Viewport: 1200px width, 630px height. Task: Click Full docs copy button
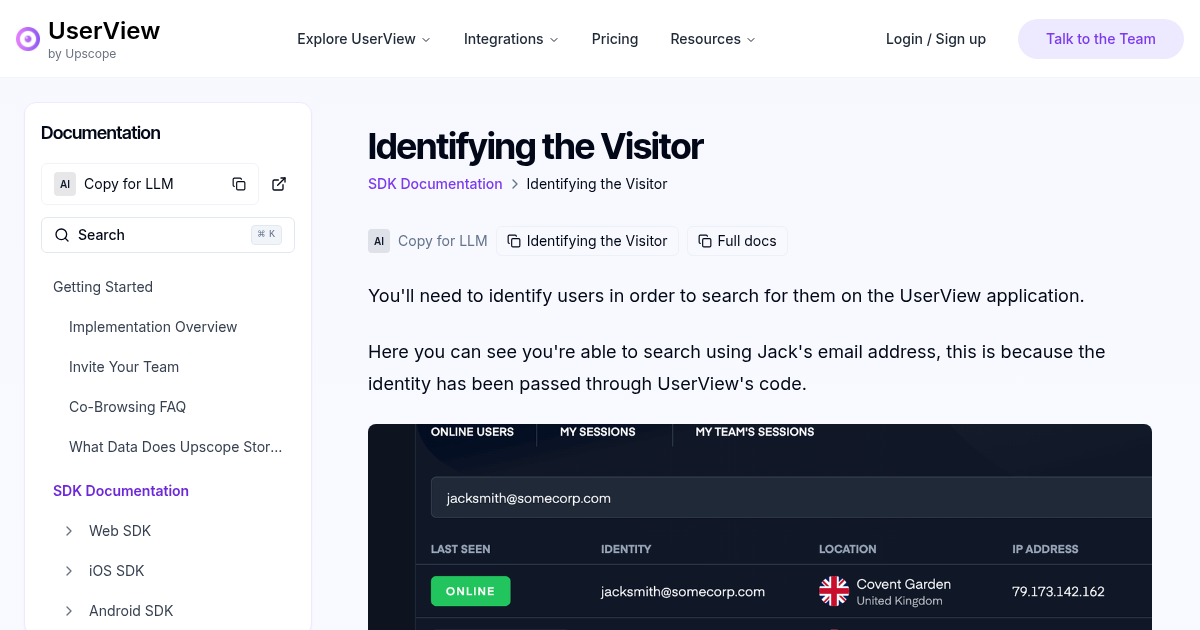[737, 241]
